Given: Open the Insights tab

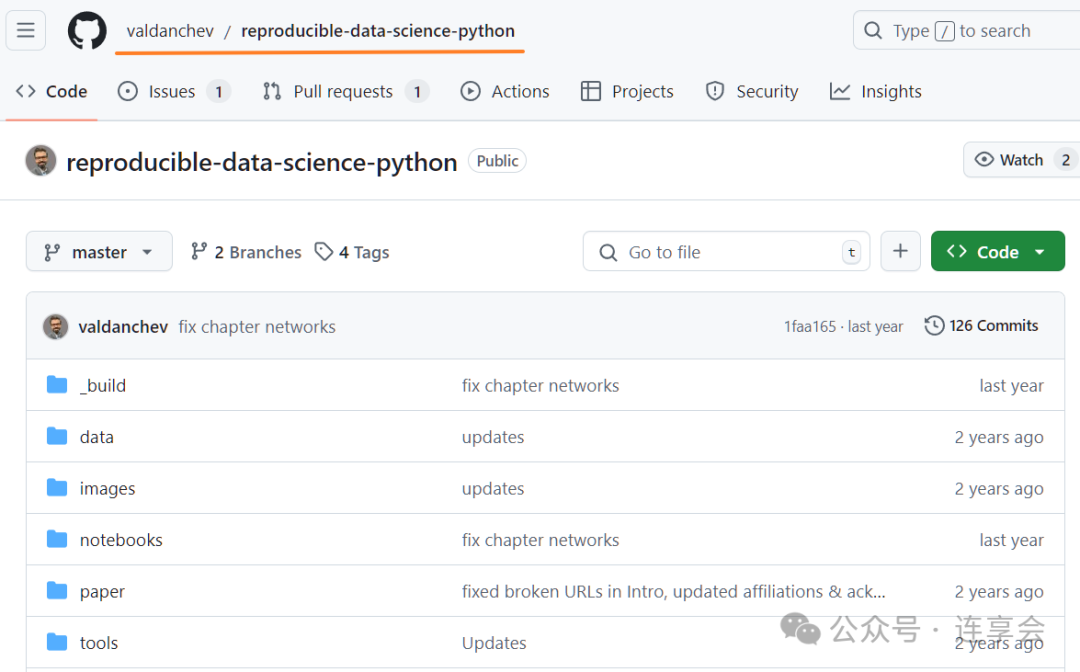Looking at the screenshot, I should 876,92.
